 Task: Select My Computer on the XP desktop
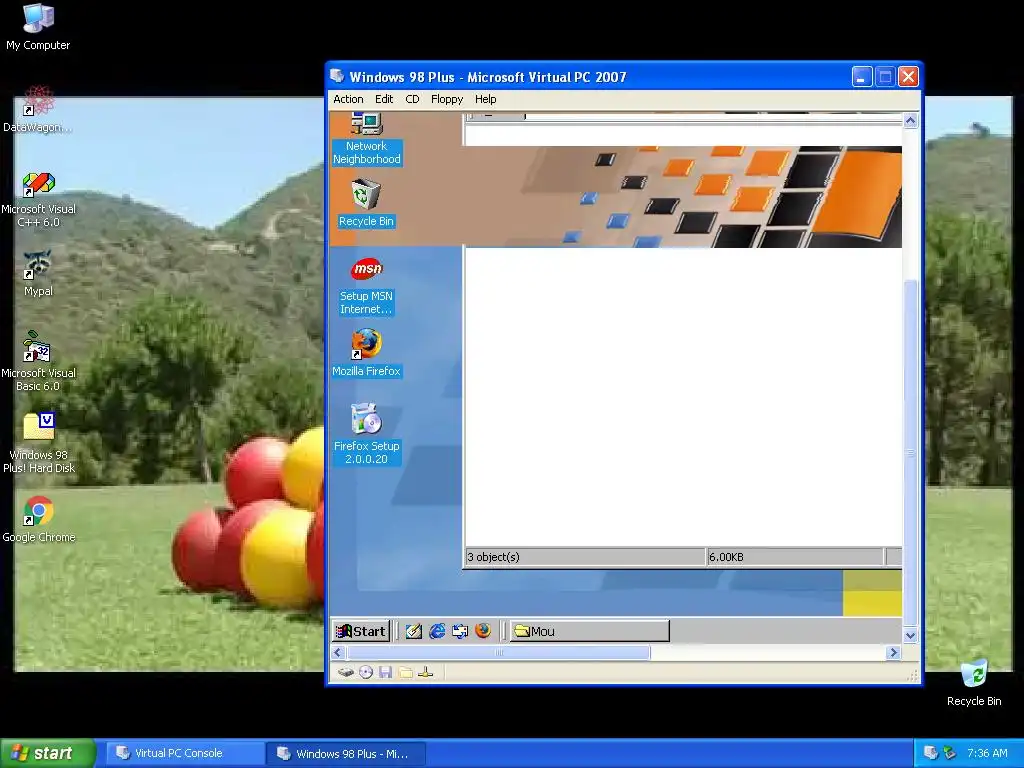point(38,27)
